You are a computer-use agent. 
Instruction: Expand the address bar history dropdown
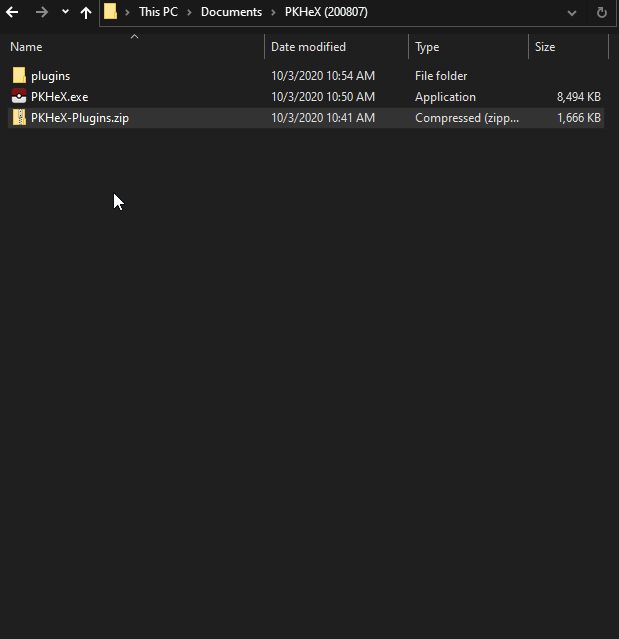[x=572, y=13]
